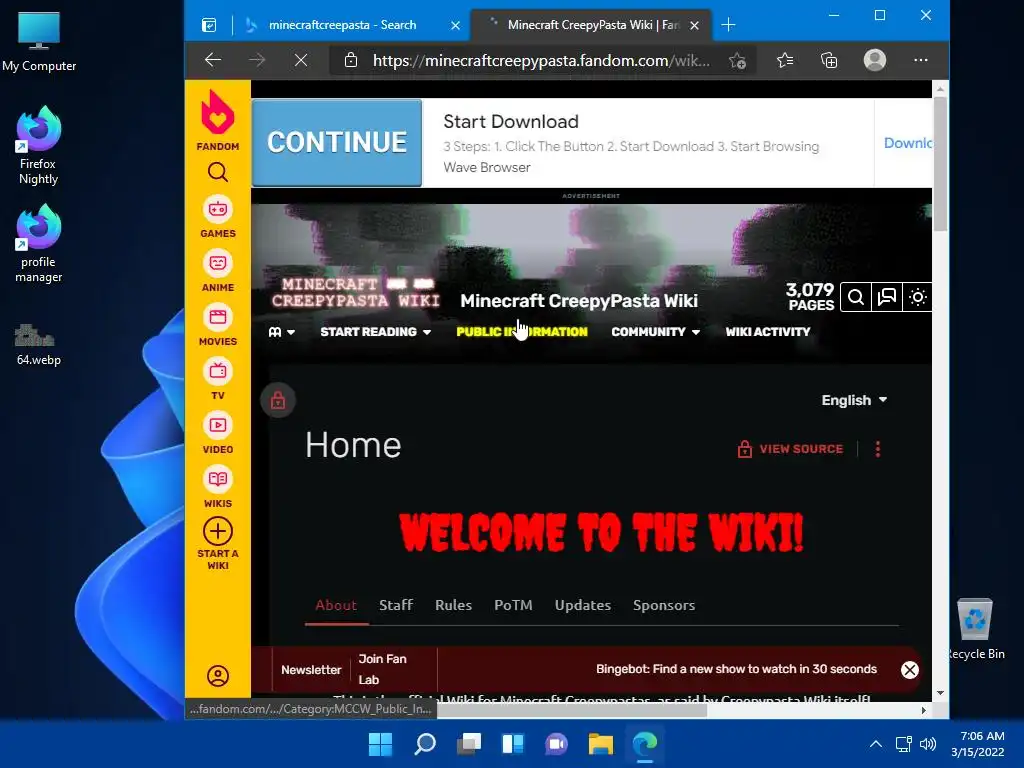Open the wiki discussions chat icon
Image resolution: width=1024 pixels, height=768 pixels.
pos(886,298)
